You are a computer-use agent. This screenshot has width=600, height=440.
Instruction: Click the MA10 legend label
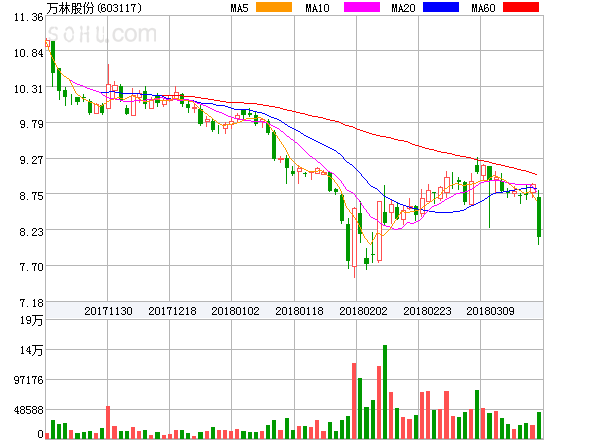click(x=317, y=8)
